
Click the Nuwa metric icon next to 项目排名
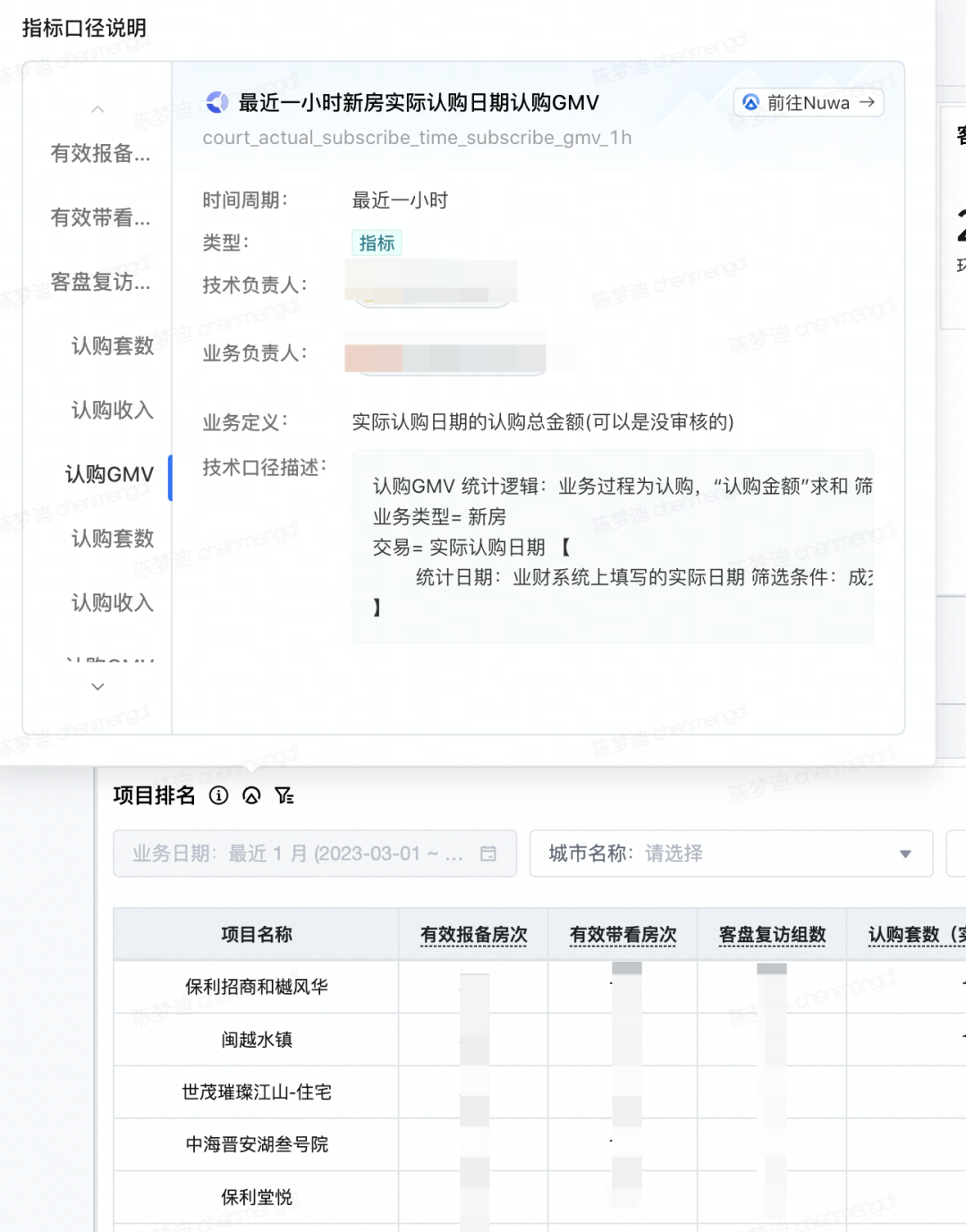point(251,795)
